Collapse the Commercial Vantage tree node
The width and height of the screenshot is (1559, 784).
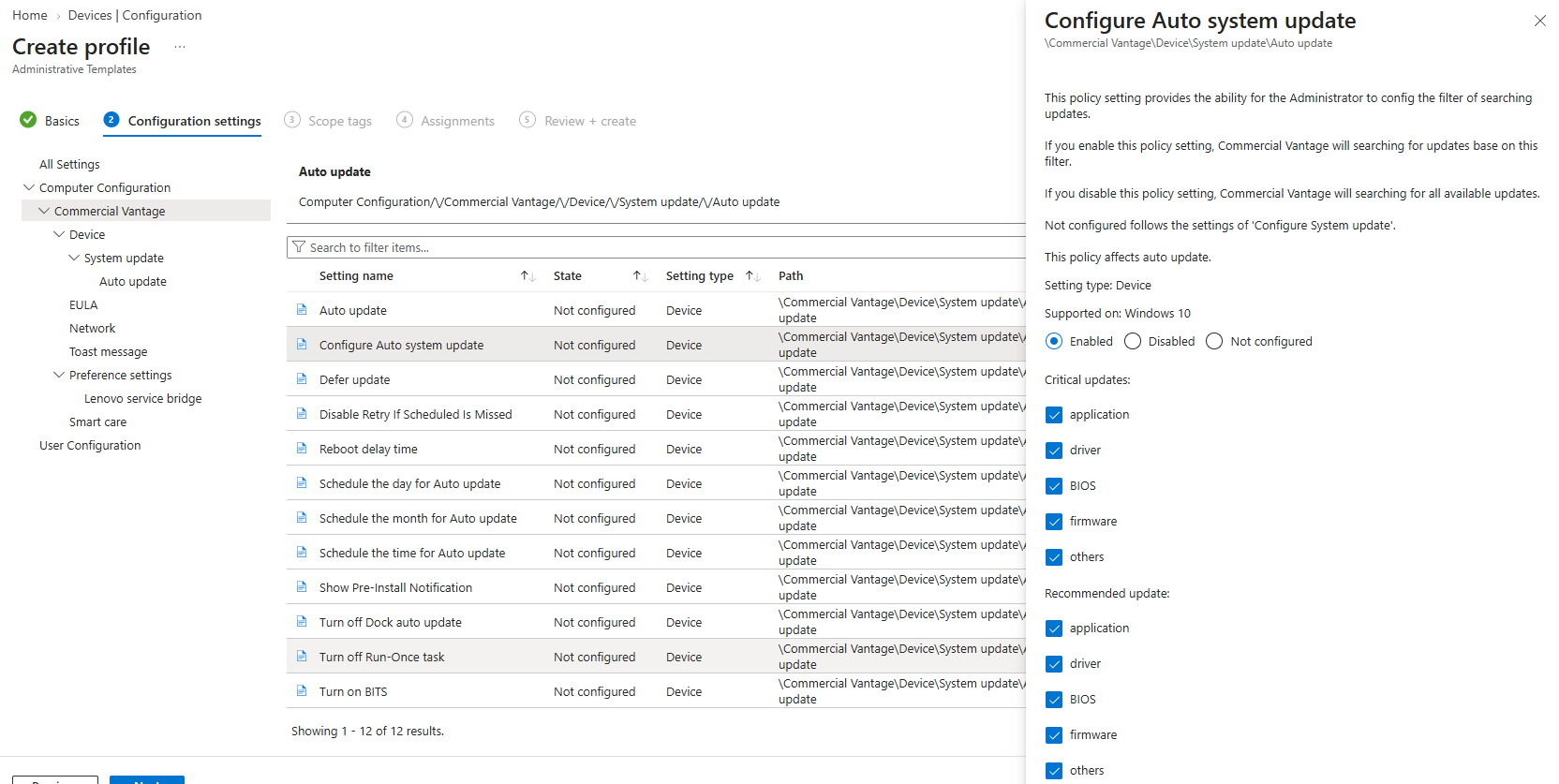coord(44,211)
